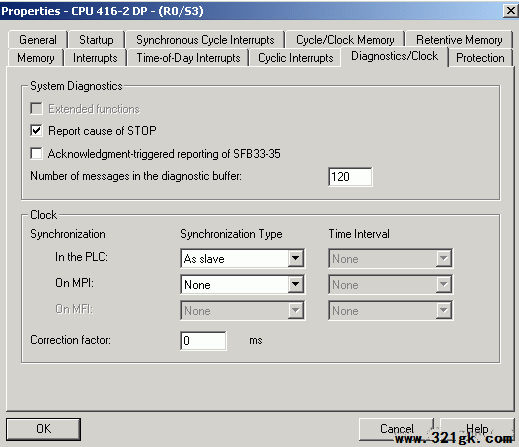Click the 'Correction factor:' label
The image size is (519, 447).
click(70, 340)
